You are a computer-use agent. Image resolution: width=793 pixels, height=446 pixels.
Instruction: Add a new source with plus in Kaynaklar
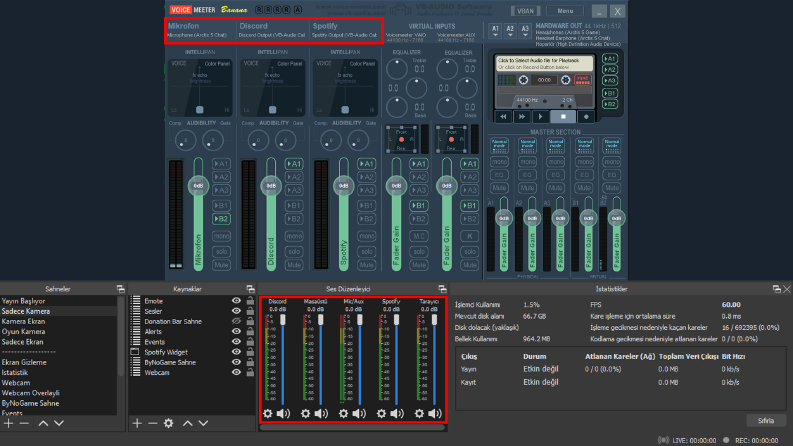tap(137, 423)
